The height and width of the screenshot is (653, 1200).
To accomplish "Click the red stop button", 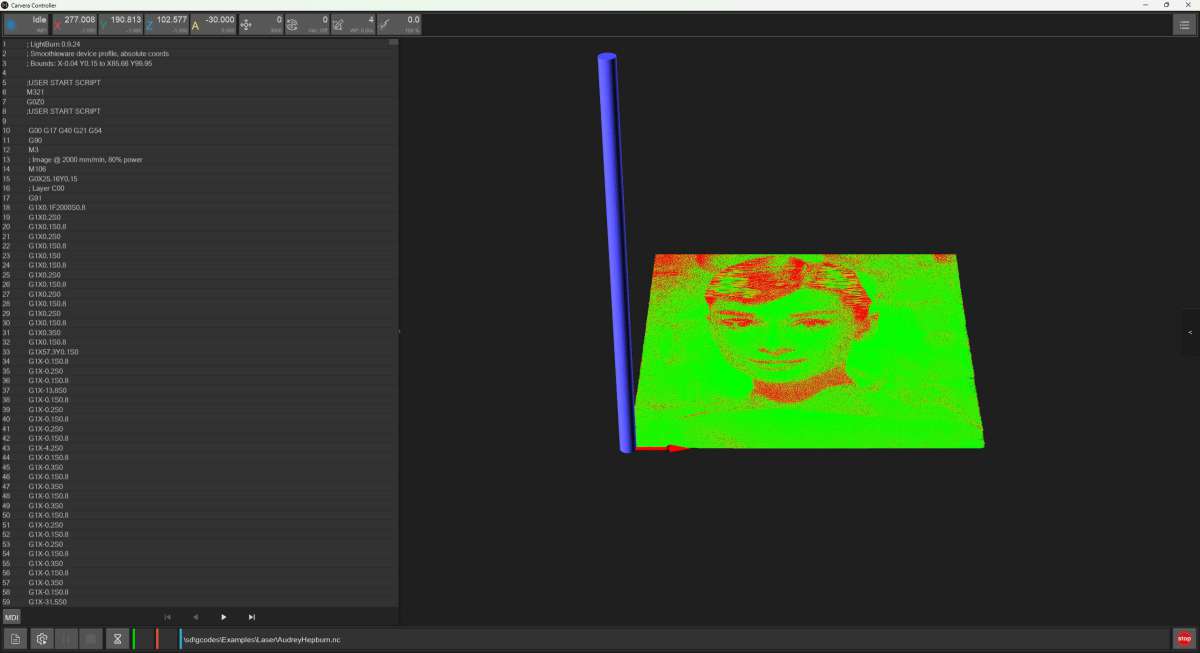I will (1184, 638).
